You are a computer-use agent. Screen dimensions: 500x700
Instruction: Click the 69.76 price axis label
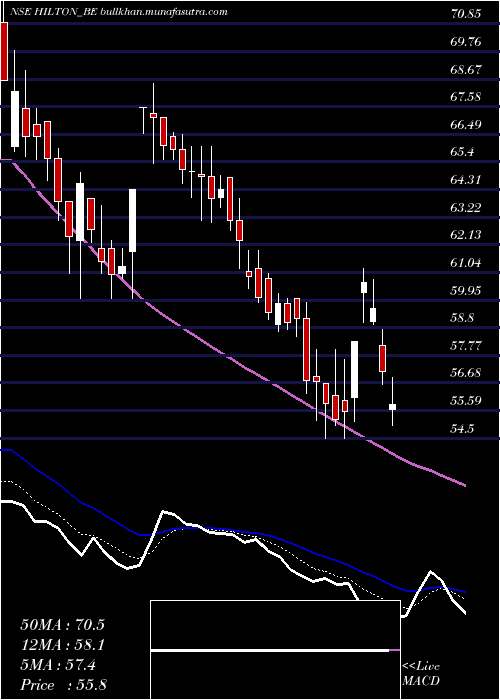coord(466,42)
